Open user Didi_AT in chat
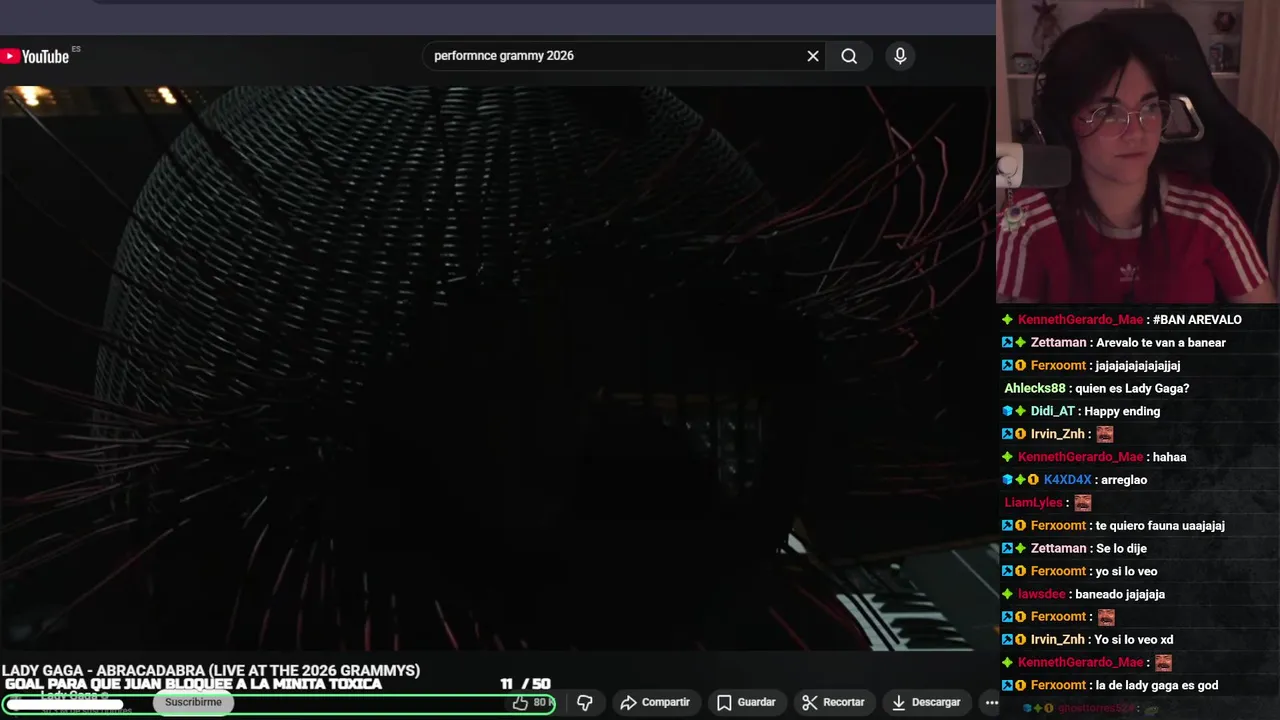 pos(1052,412)
